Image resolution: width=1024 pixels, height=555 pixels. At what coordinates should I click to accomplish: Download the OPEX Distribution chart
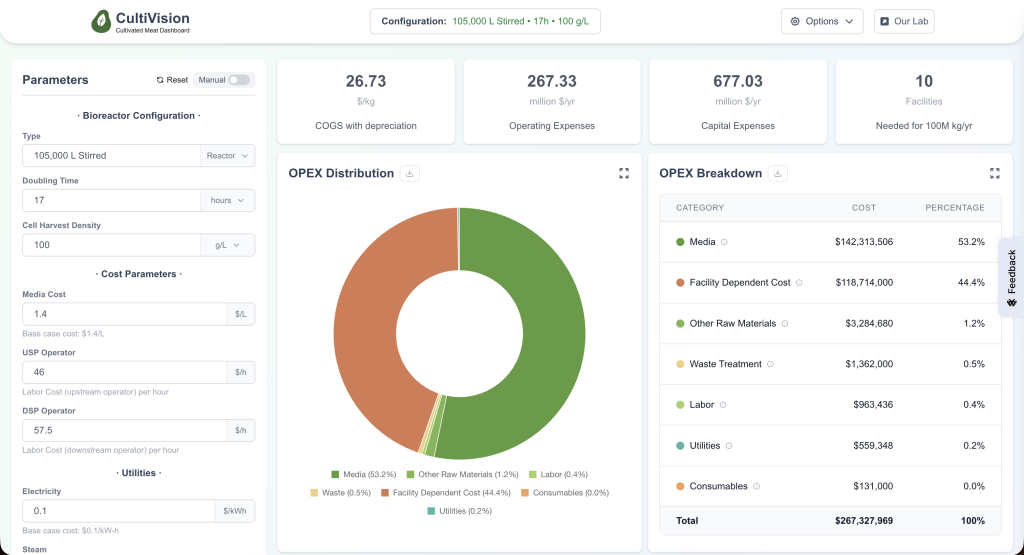[x=409, y=173]
